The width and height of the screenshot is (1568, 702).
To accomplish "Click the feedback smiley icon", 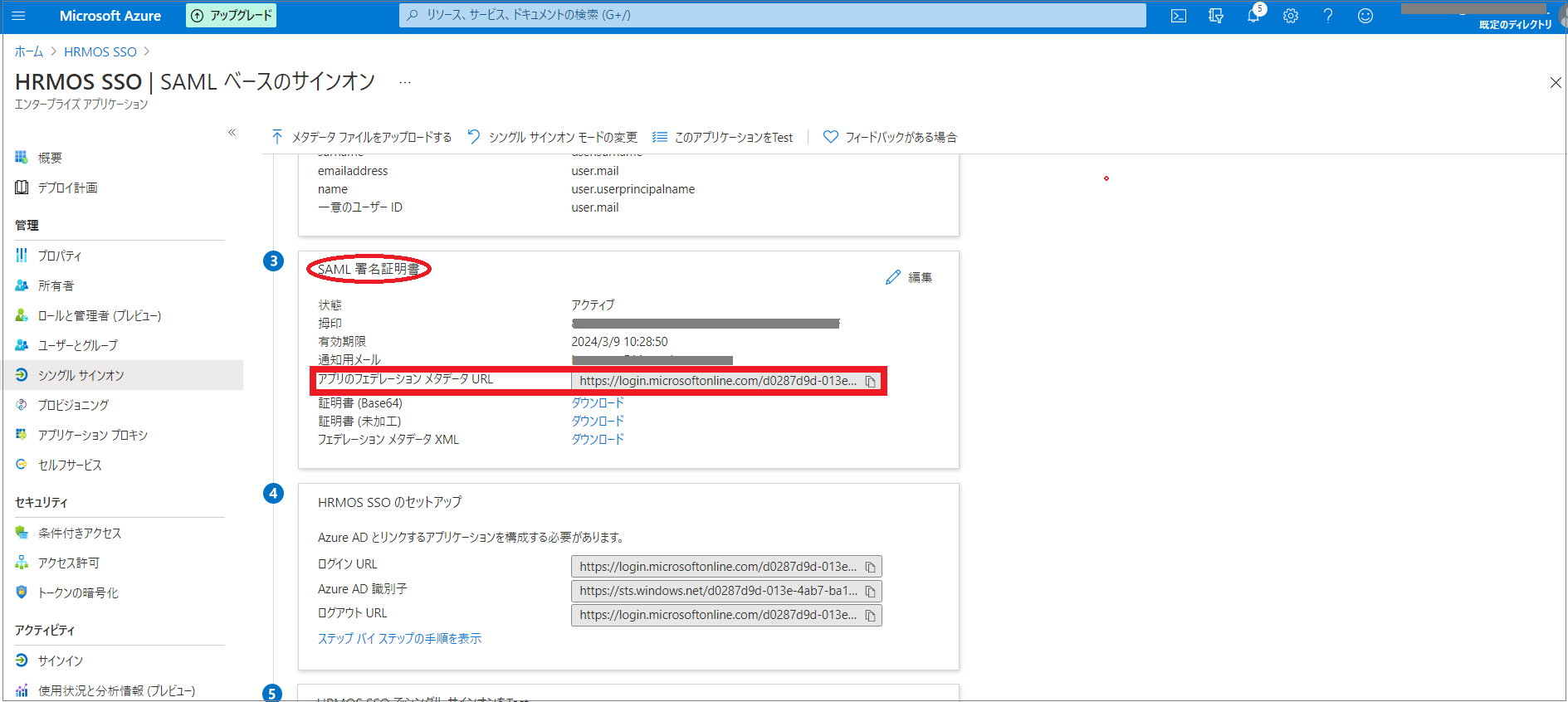I will point(1365,16).
